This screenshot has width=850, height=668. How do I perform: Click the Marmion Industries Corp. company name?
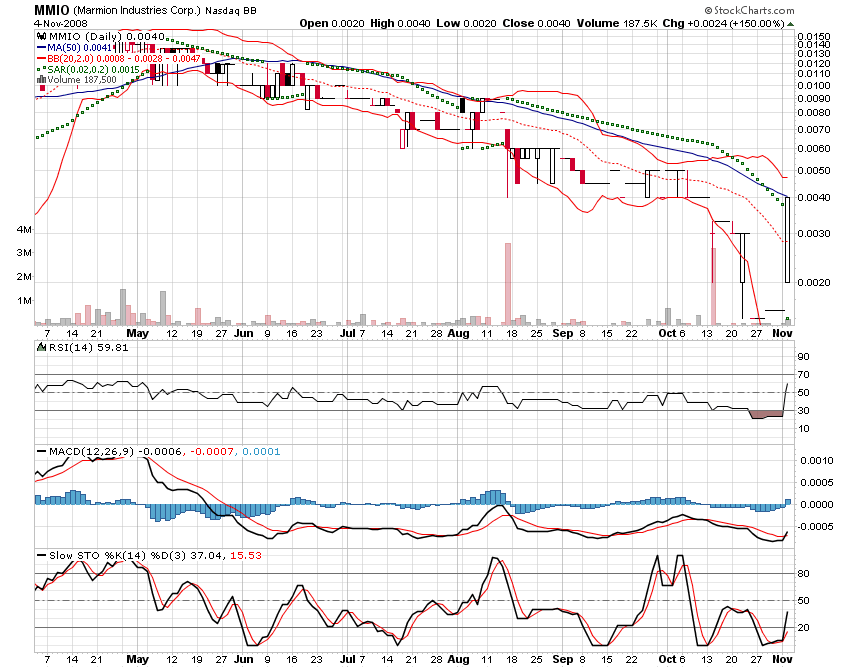(x=137, y=10)
